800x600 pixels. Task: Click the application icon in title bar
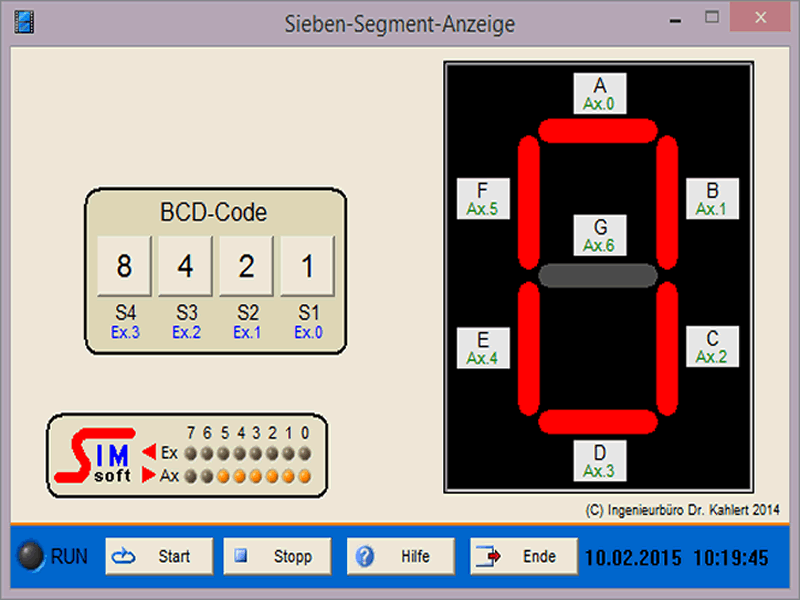[24, 21]
